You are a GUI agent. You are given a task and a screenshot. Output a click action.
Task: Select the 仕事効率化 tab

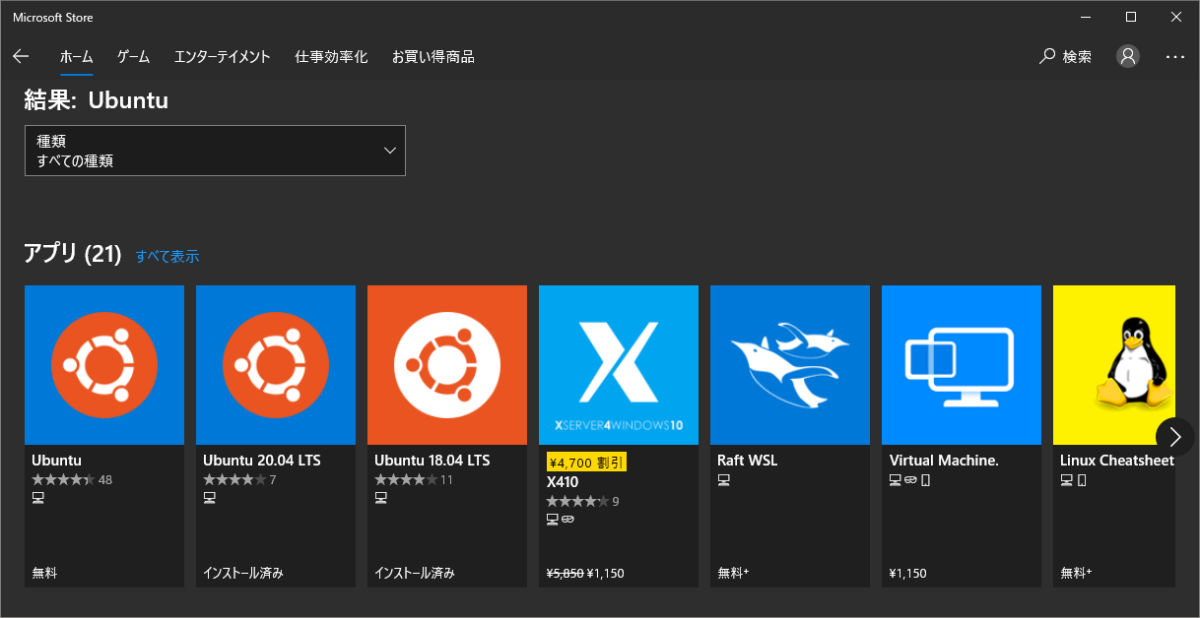coord(331,57)
